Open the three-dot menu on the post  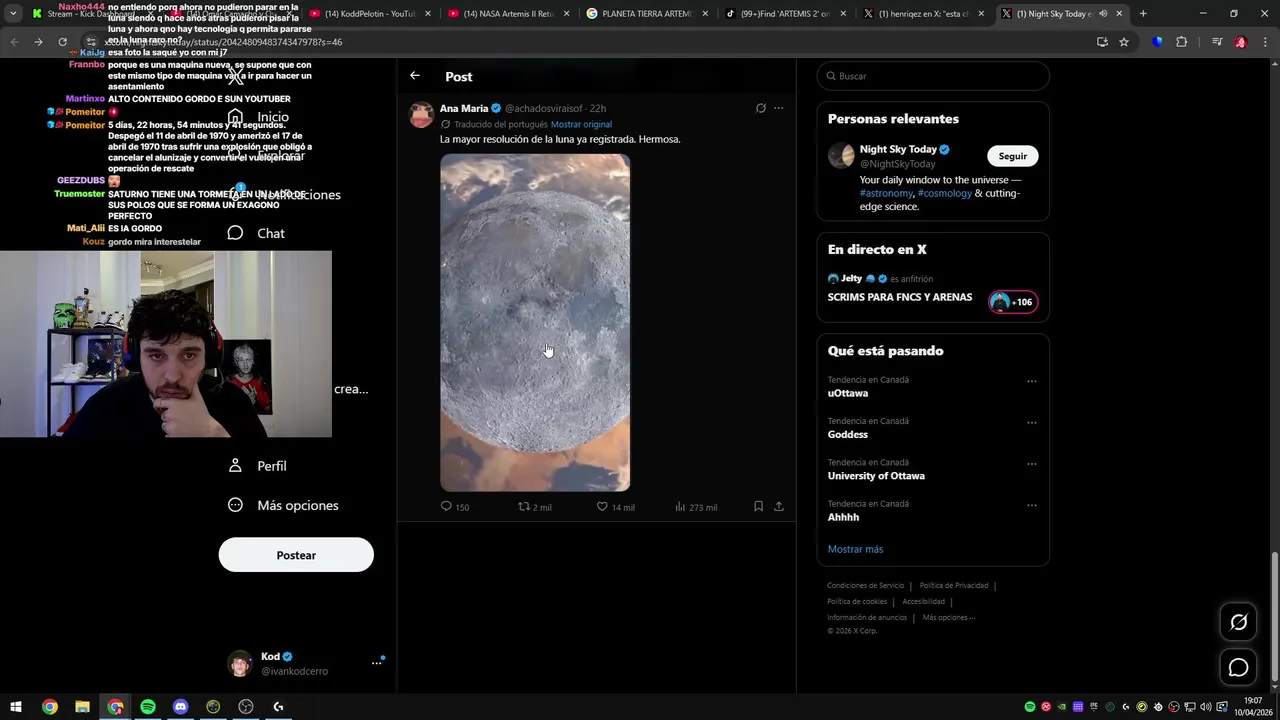[779, 108]
